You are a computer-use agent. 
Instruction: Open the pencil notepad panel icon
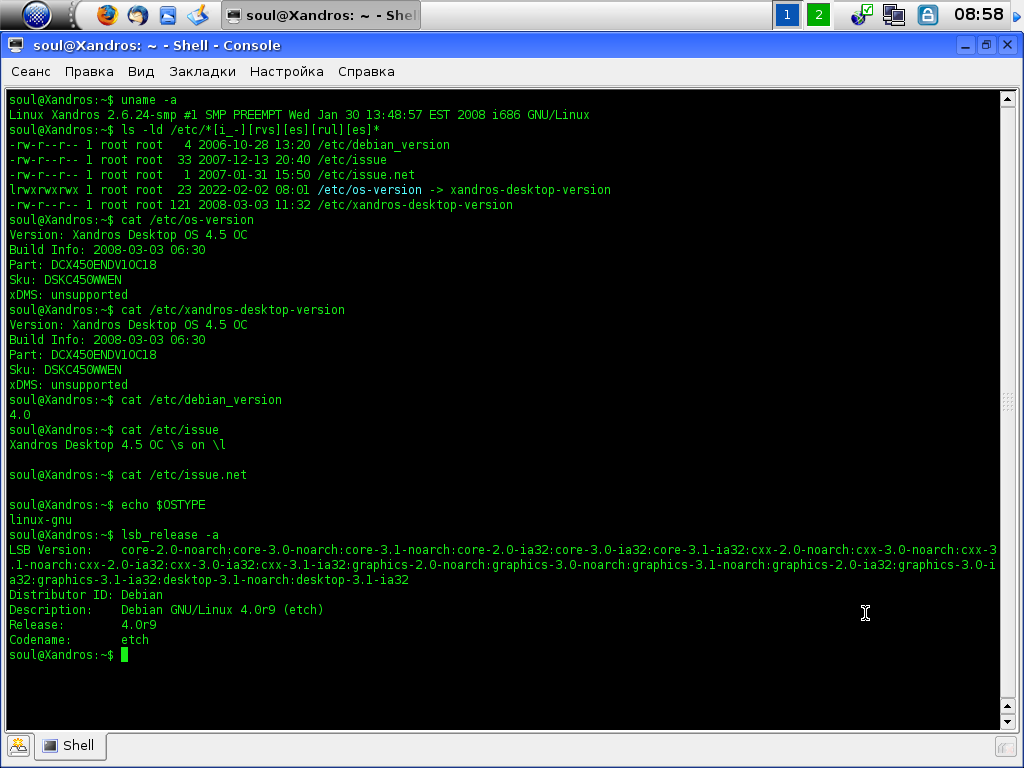(198, 14)
